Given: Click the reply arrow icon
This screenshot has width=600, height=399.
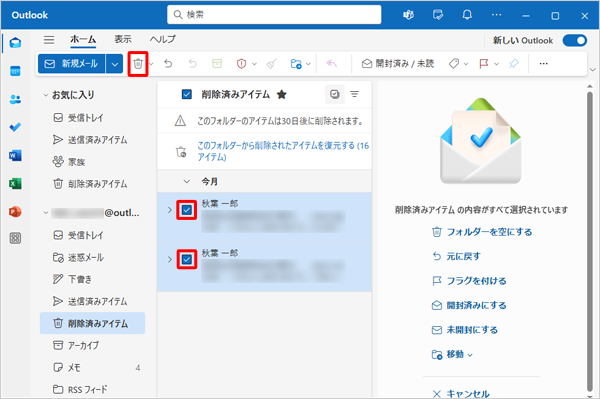Looking at the screenshot, I should click(332, 64).
